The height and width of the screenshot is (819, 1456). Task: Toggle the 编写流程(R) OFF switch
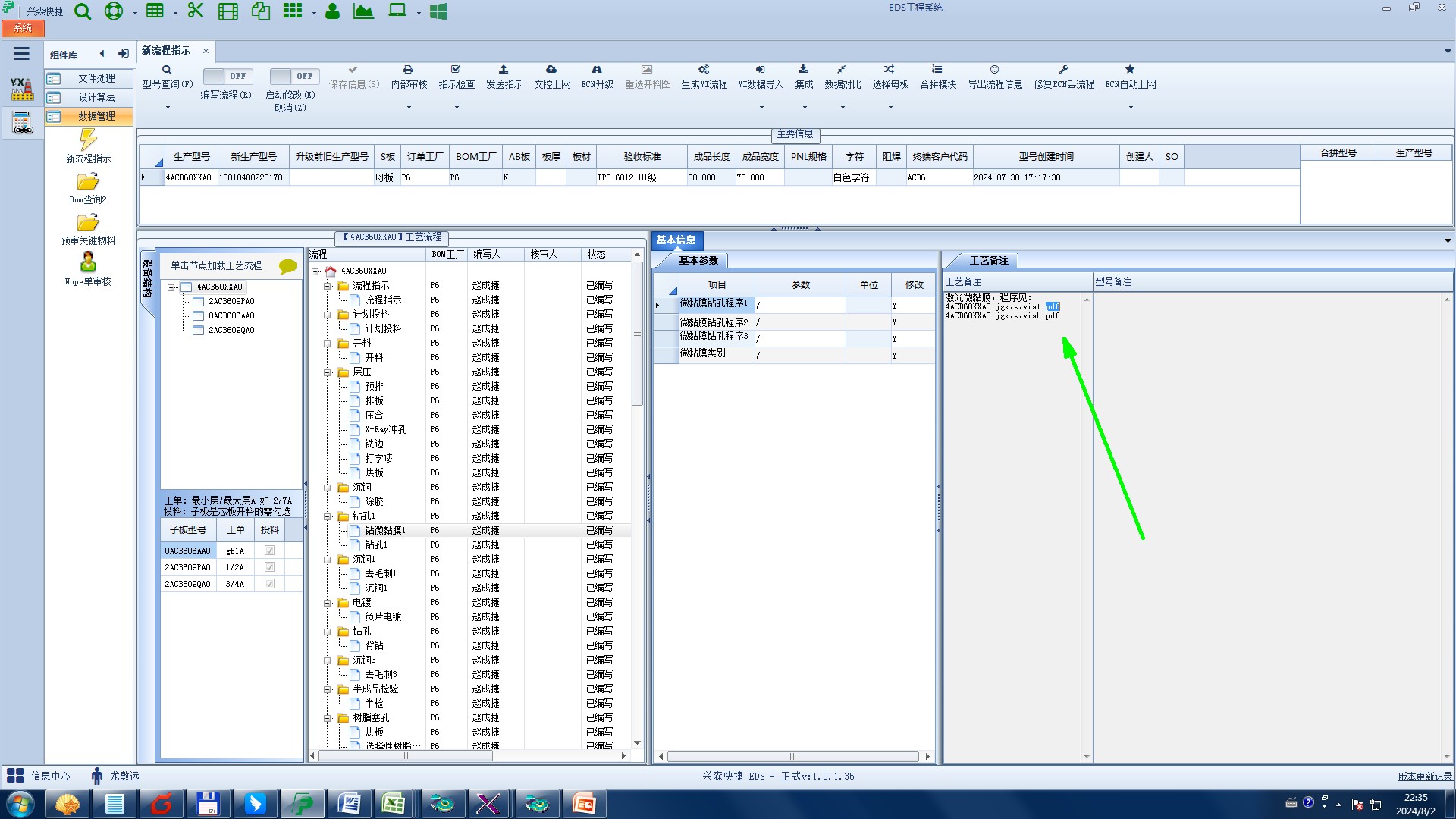point(227,76)
